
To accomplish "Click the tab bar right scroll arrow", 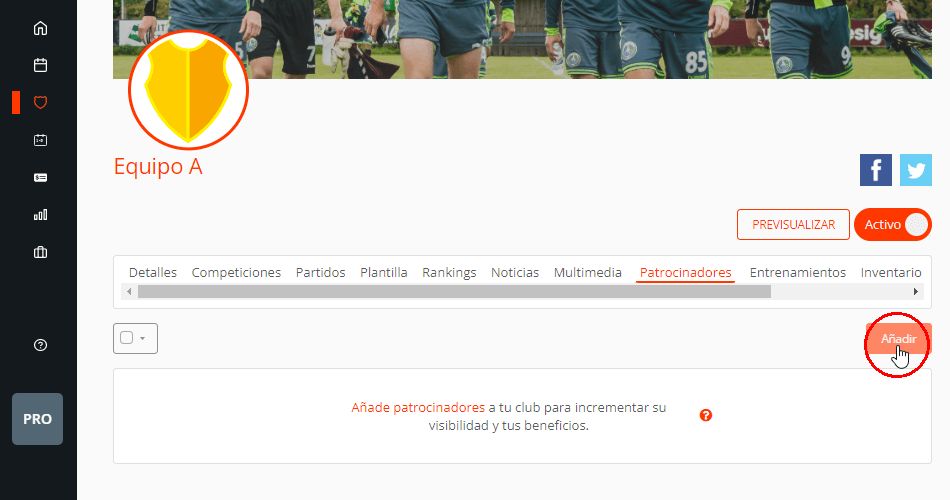I will (915, 292).
